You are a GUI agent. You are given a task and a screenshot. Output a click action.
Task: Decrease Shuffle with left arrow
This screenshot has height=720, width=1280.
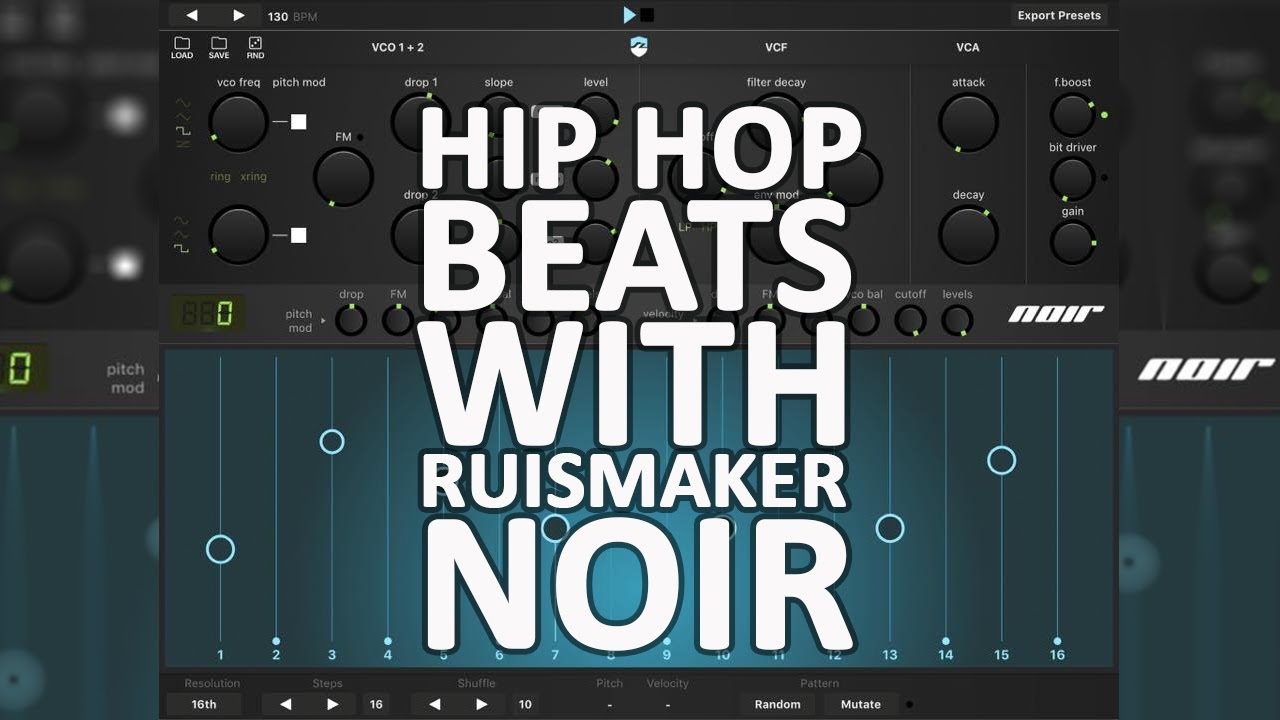(434, 704)
